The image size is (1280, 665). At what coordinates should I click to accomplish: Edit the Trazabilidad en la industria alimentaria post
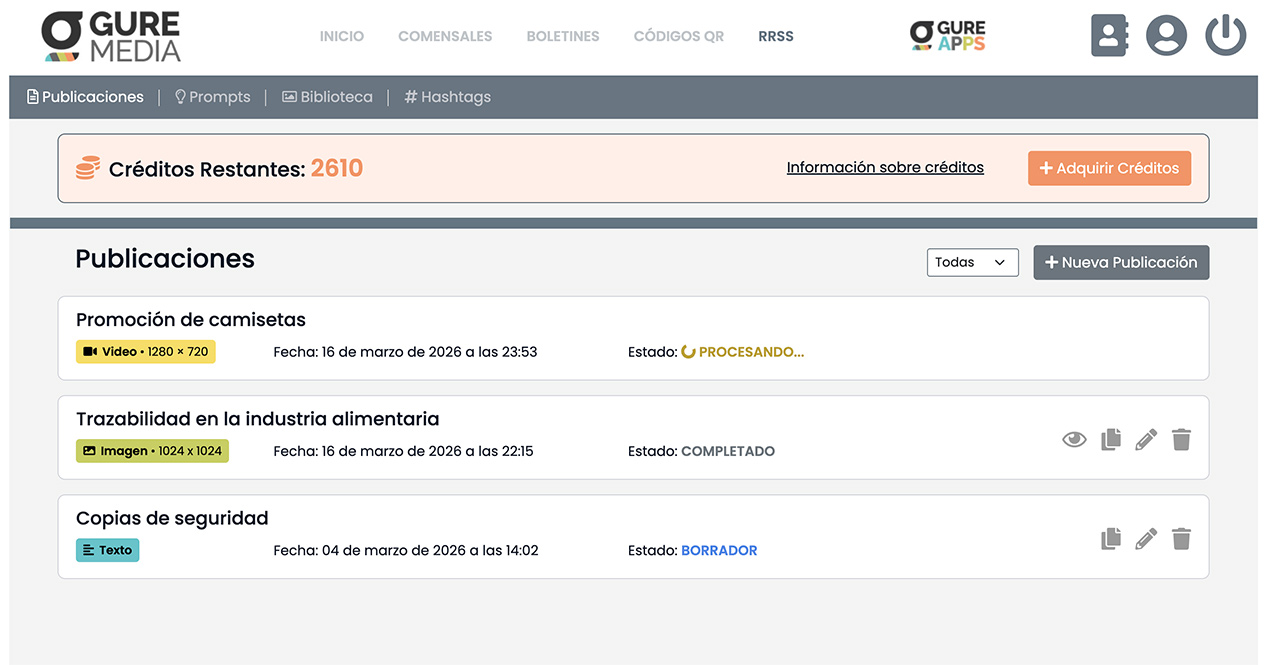[1146, 439]
